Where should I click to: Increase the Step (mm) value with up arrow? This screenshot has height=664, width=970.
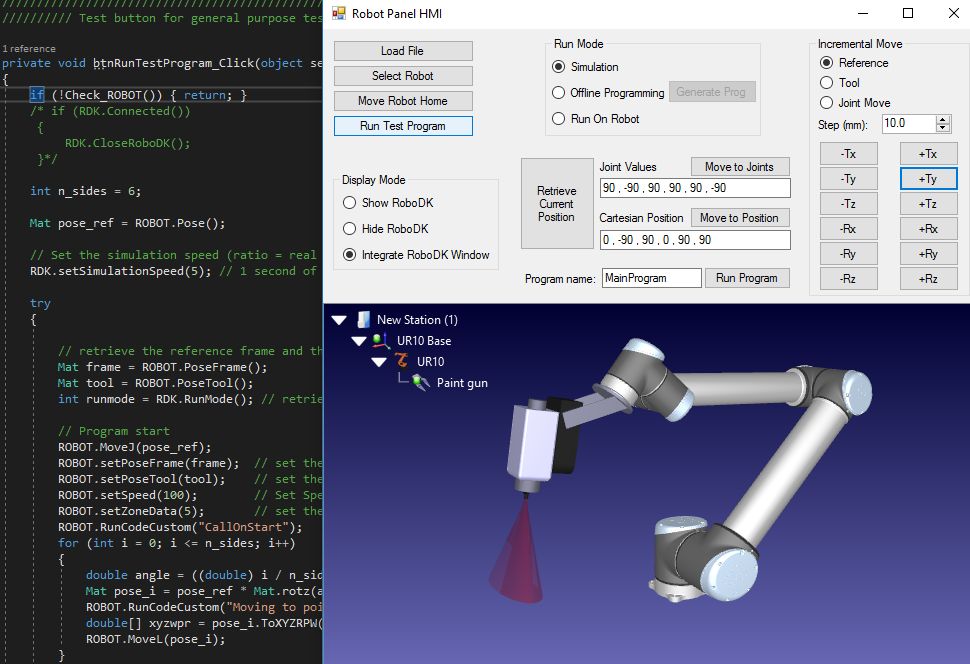(943, 119)
